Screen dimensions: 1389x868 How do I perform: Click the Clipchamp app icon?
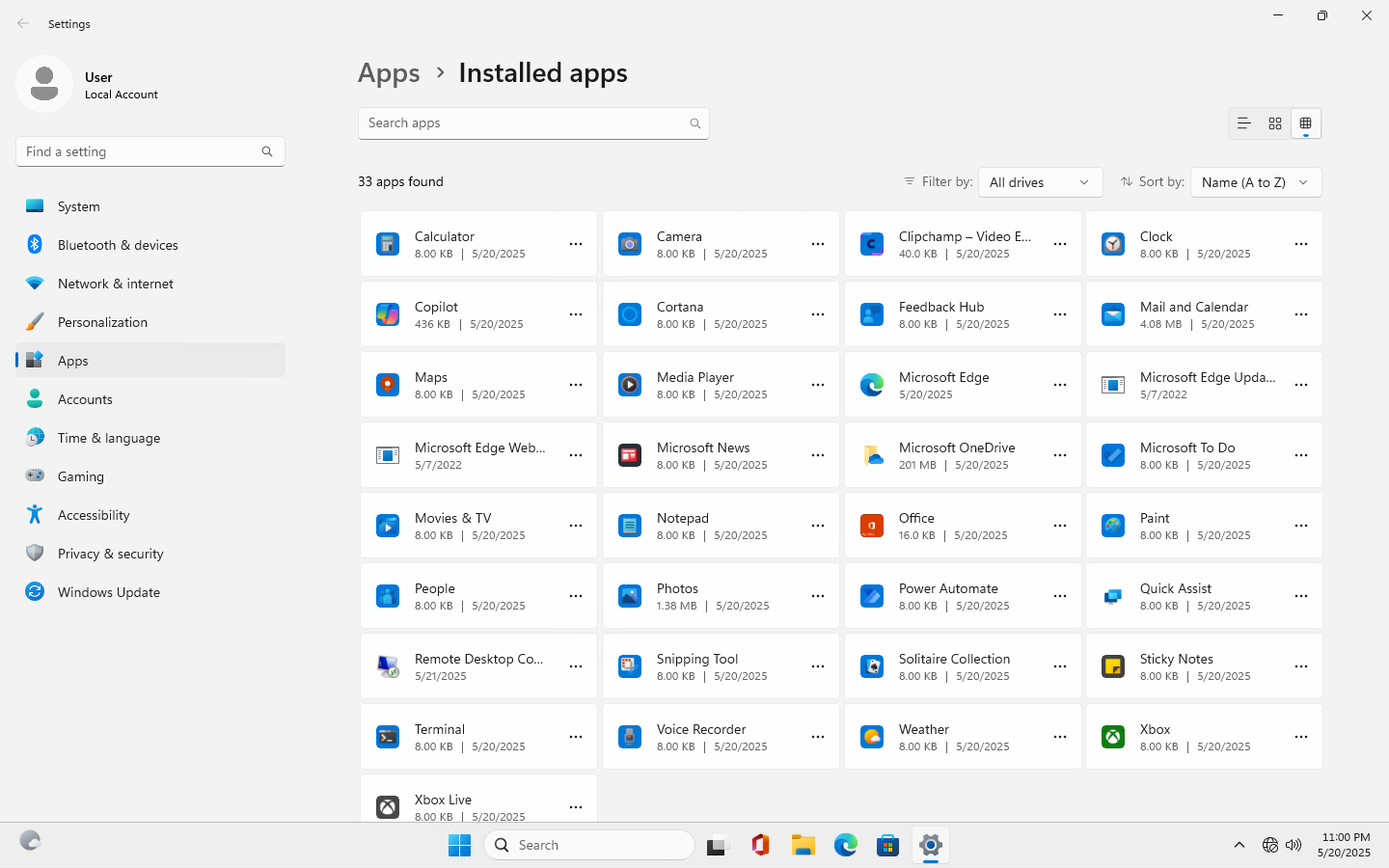[872, 244]
